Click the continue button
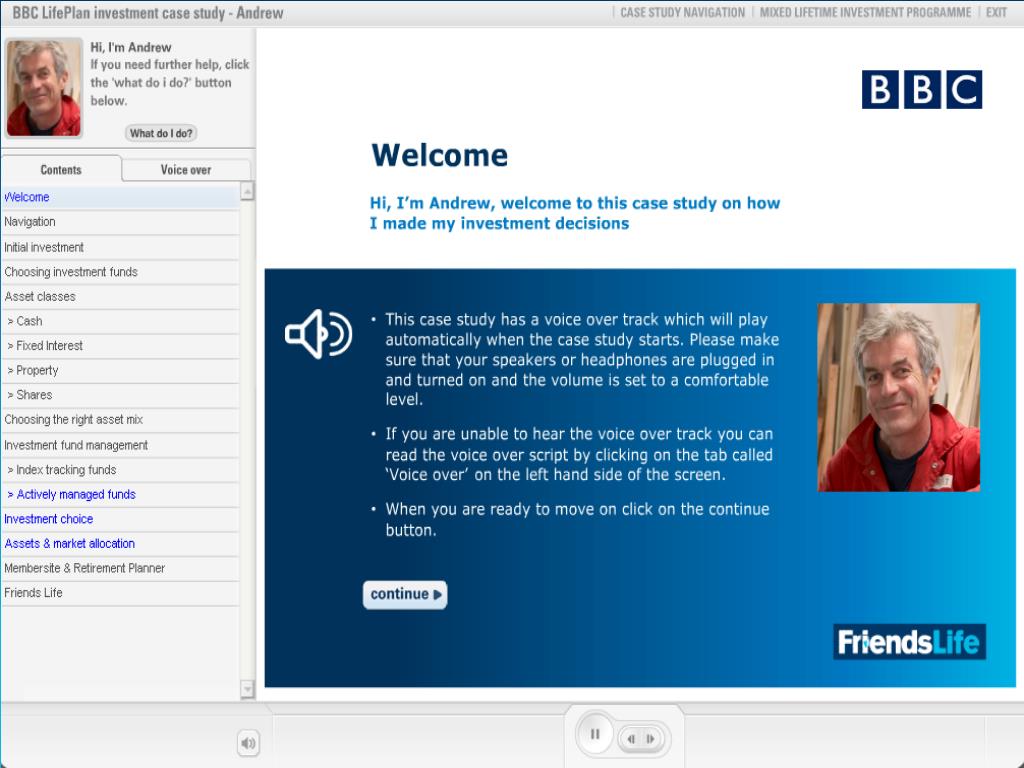The height and width of the screenshot is (768, 1024). tap(405, 594)
